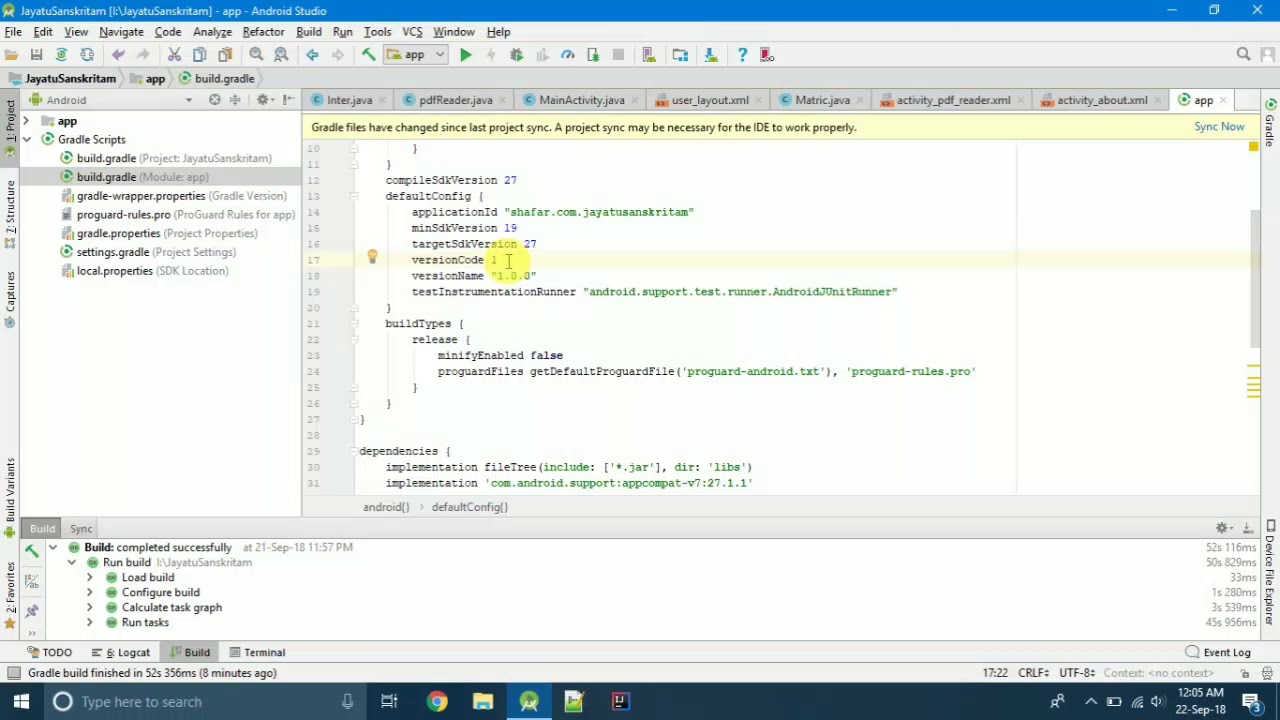Collapse the Gradle Scripts node

(x=26, y=140)
